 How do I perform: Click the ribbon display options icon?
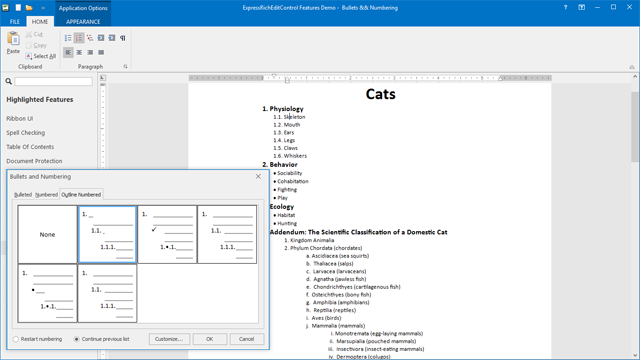tap(582, 7)
